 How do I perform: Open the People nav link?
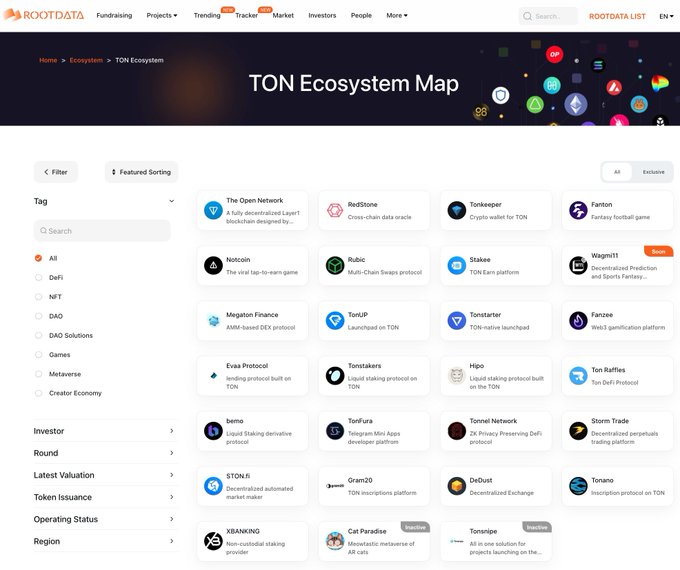pyautogui.click(x=361, y=15)
